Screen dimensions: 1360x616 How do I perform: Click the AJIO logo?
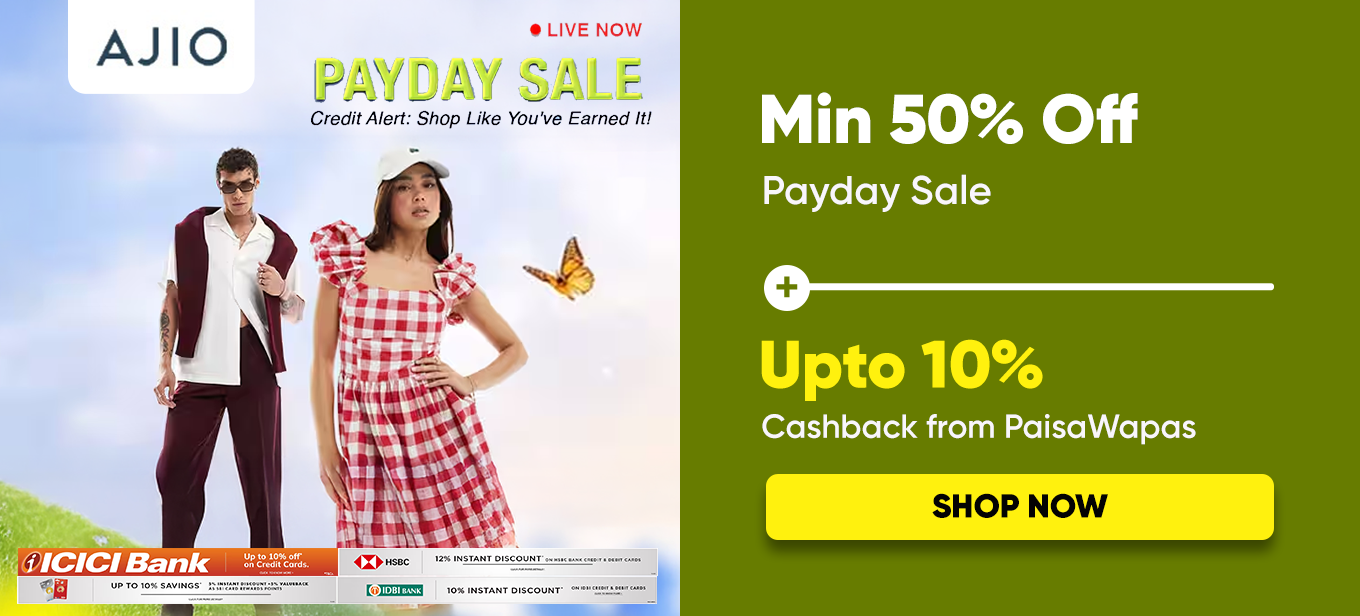(161, 46)
